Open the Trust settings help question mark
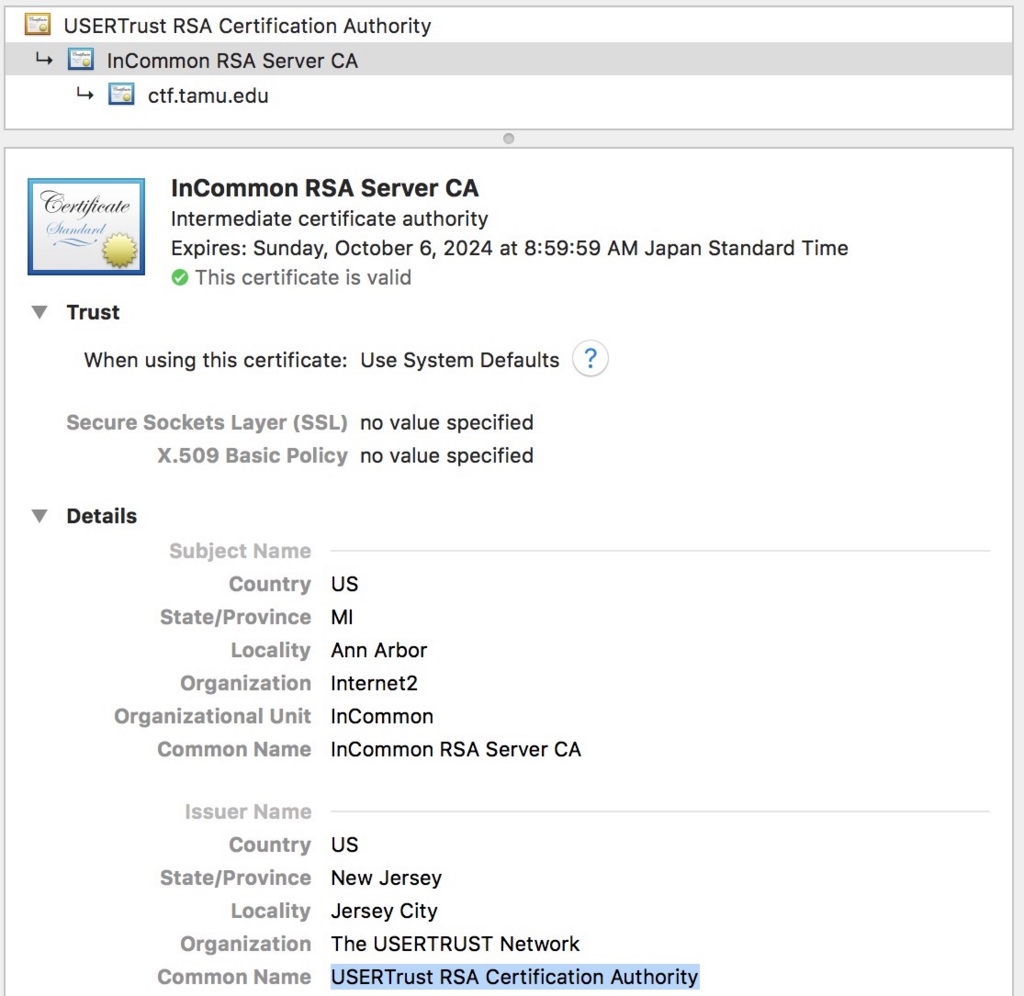 point(590,359)
